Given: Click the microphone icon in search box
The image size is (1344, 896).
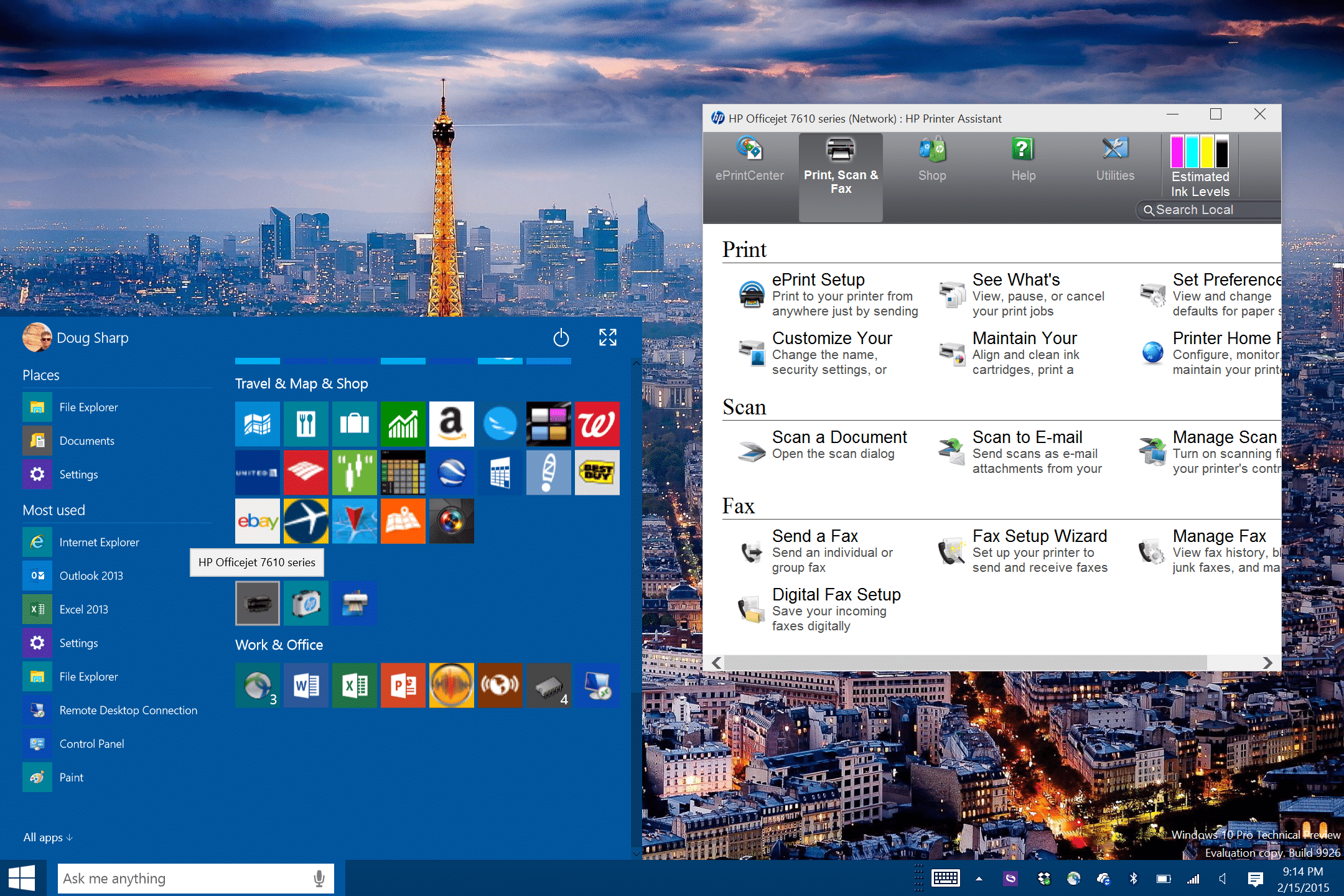Looking at the screenshot, I should (319, 878).
